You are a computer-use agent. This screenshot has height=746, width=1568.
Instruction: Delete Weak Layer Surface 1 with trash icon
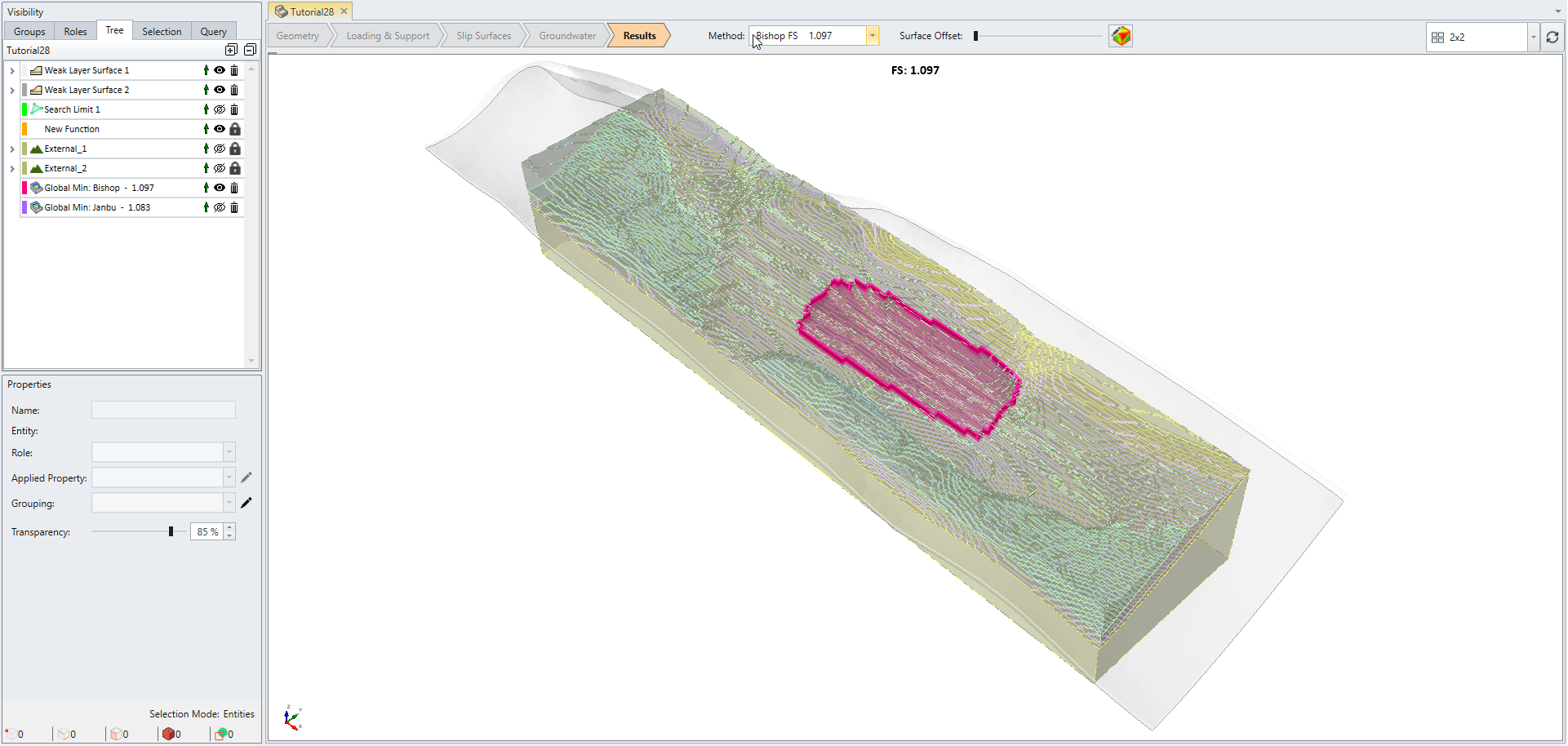234,70
